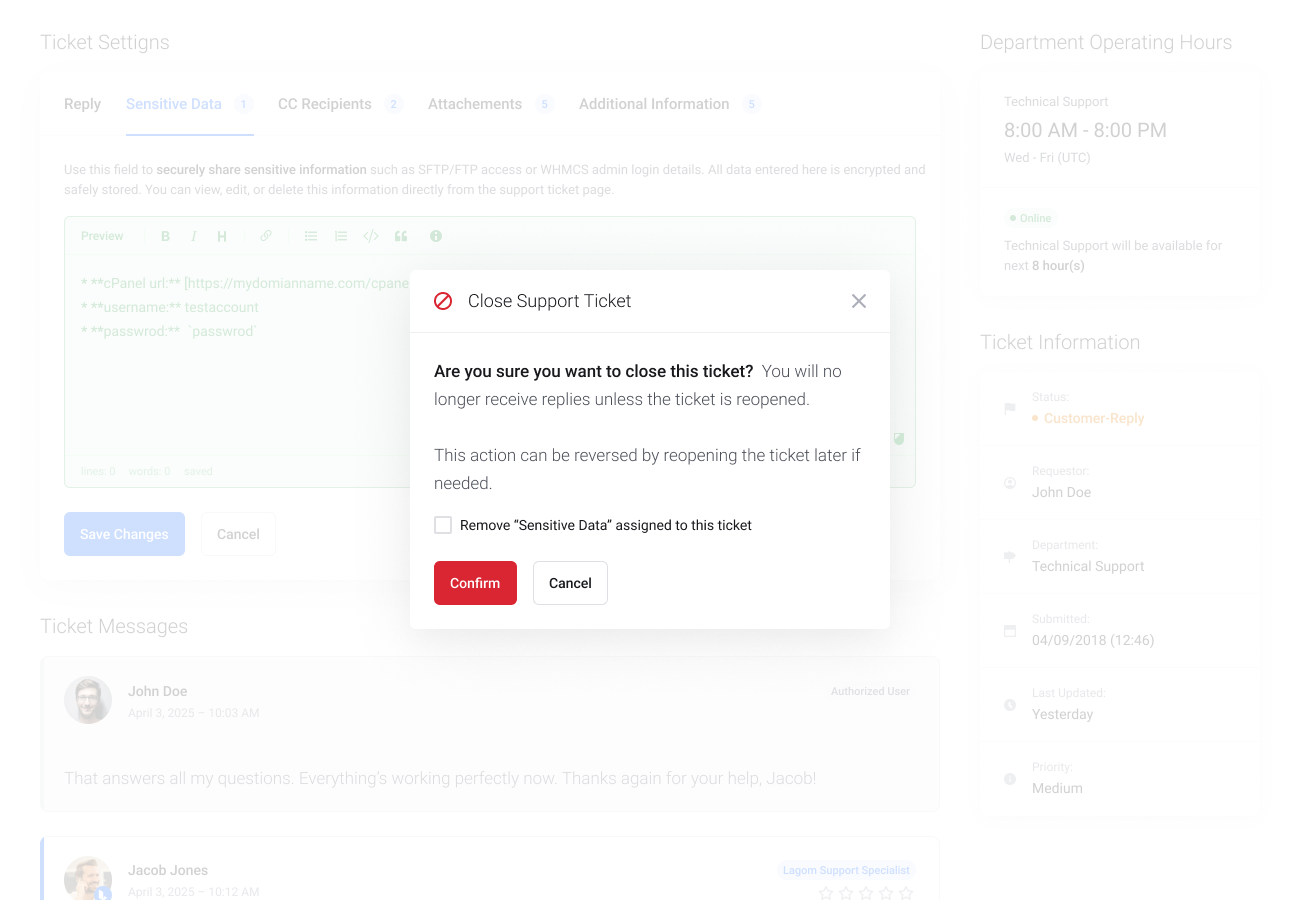Viewport: 1300px width, 900px height.
Task: Click the numbered list icon
Action: (341, 237)
